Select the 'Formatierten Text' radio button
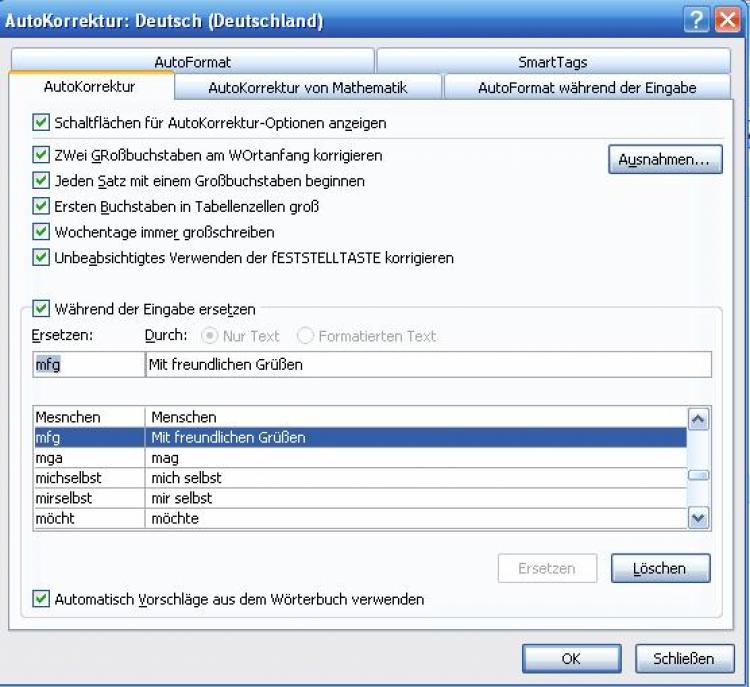The width and height of the screenshot is (750, 687). coord(305,336)
